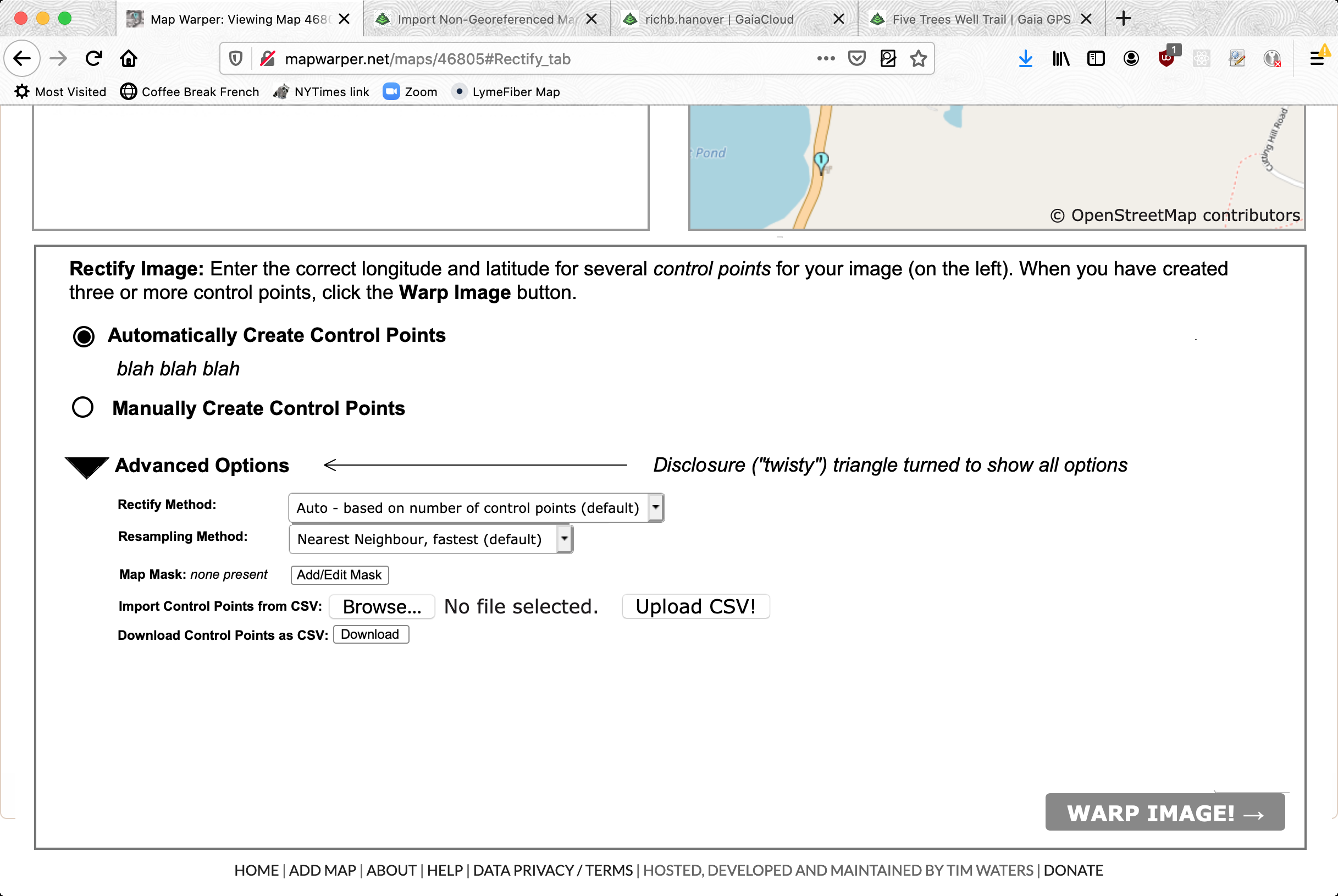Click the HELP footer link
This screenshot has width=1338, height=896.
click(444, 870)
